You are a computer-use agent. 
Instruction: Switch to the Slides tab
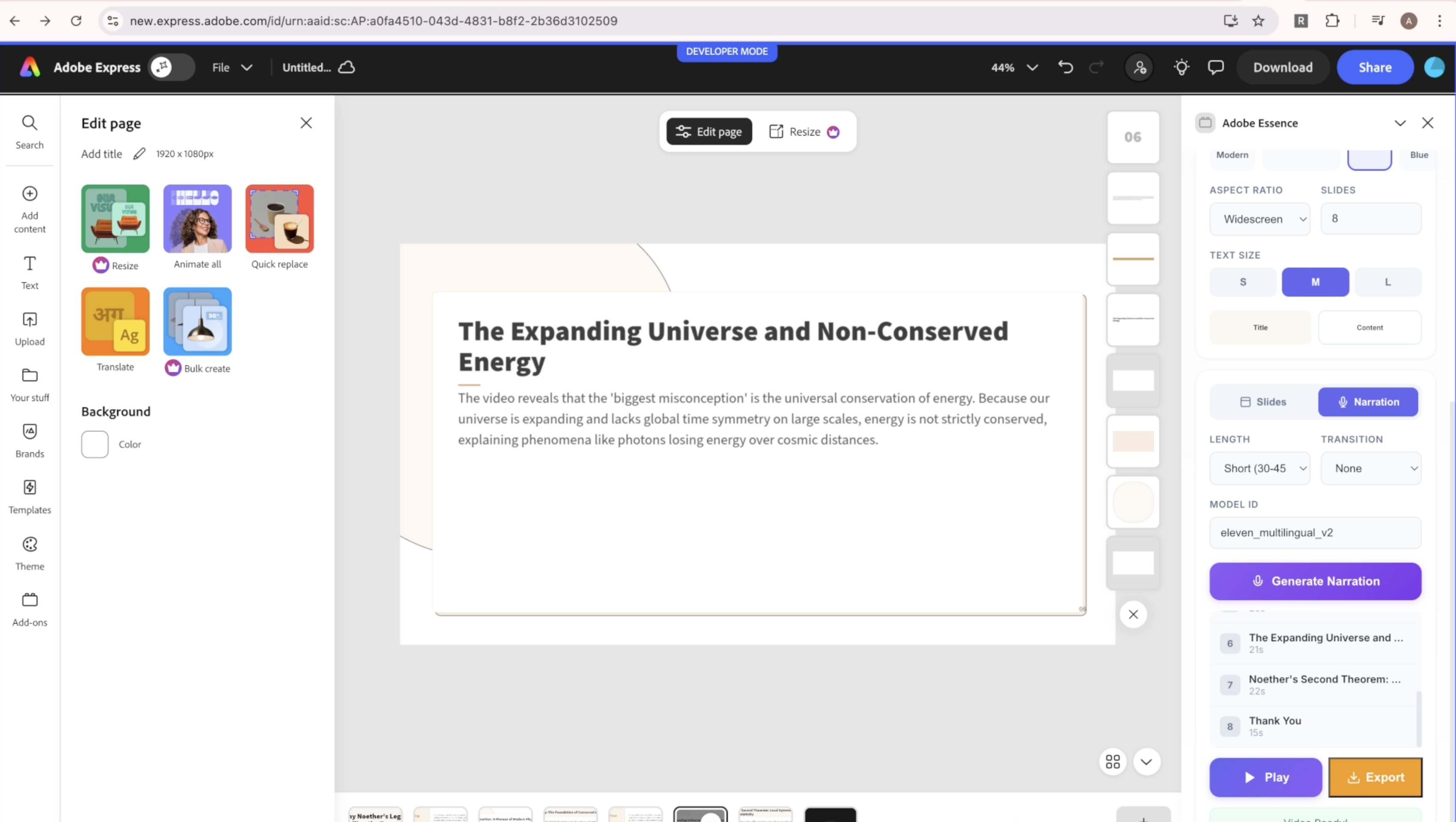click(x=1263, y=402)
